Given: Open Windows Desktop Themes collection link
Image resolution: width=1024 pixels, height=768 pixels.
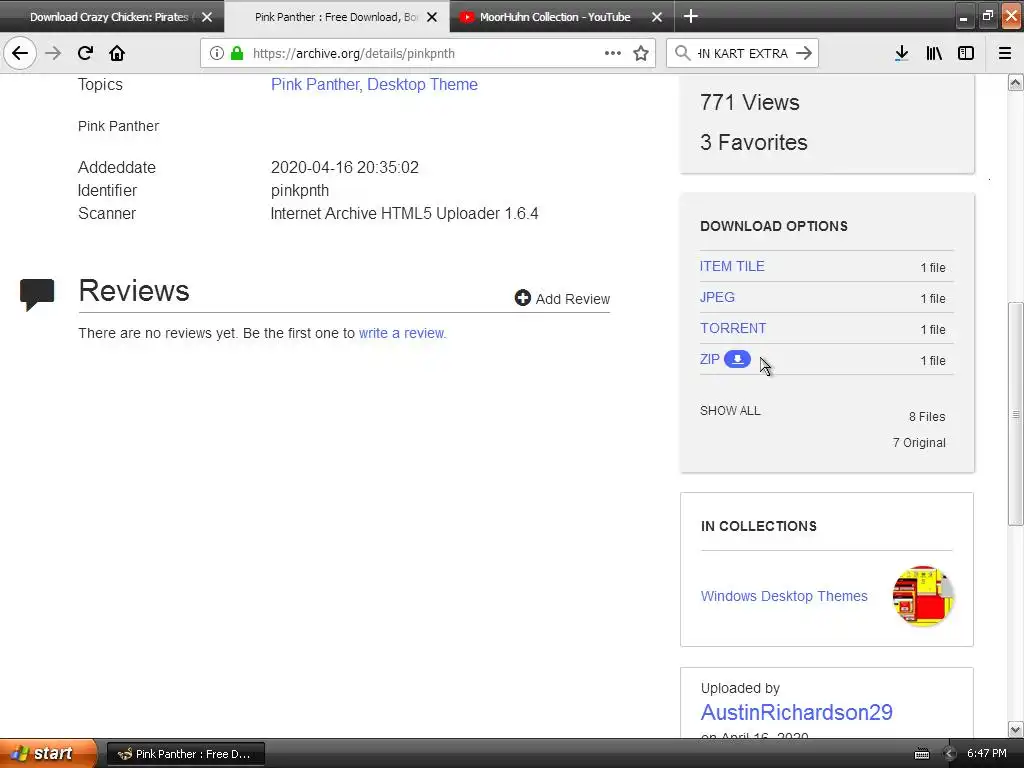Looking at the screenshot, I should pos(784,596).
